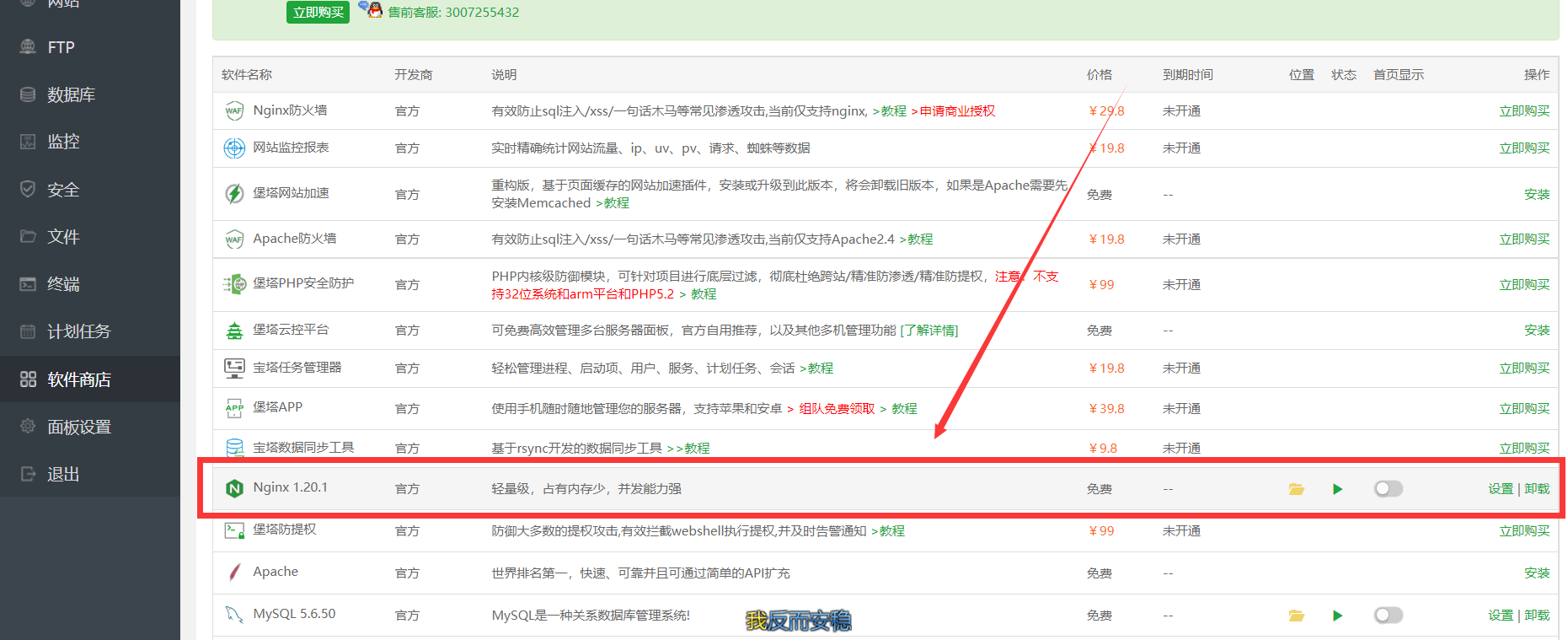Click 立即购买 for 宝塔任务管理器

[x=1524, y=368]
